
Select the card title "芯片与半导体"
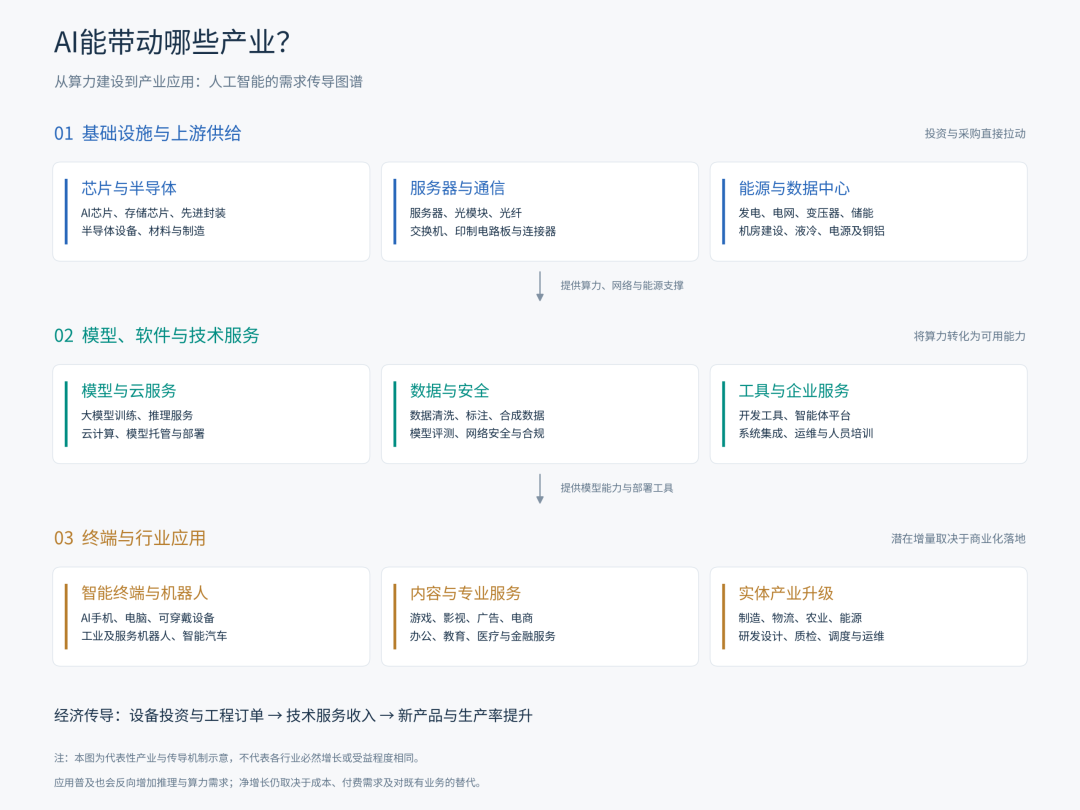pos(129,188)
